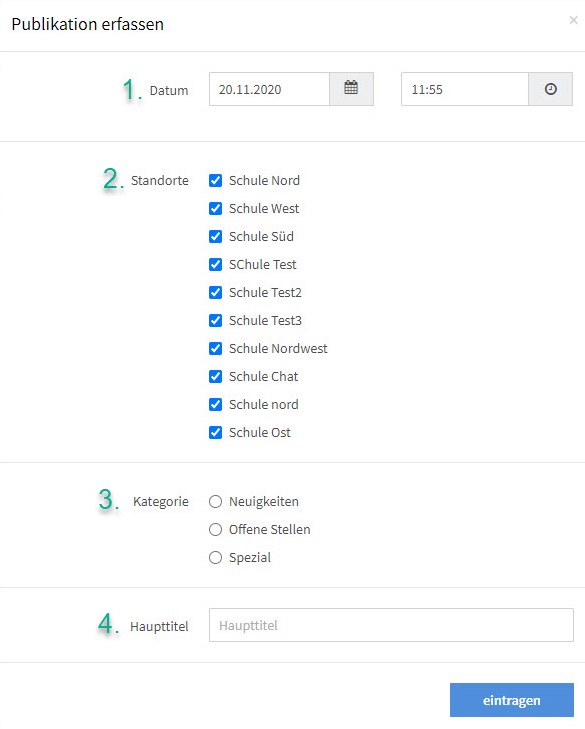Uncheck the lowercase Schule nord checkbox

[215, 404]
